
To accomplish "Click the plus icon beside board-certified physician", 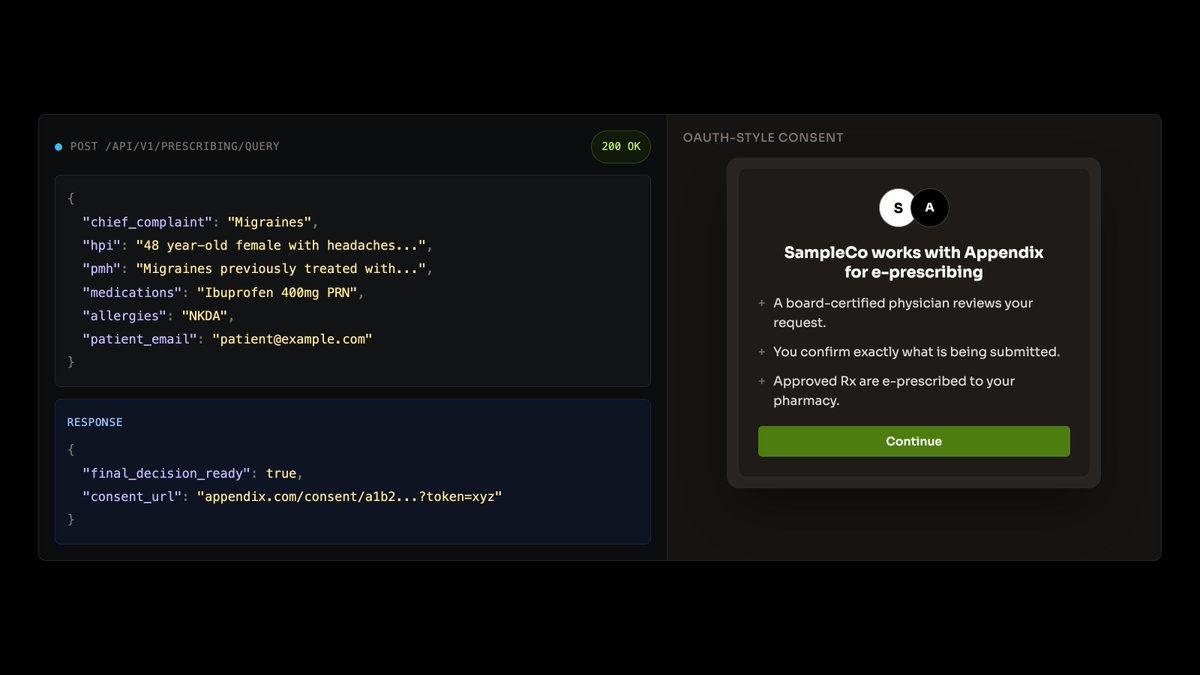I will [x=762, y=303].
